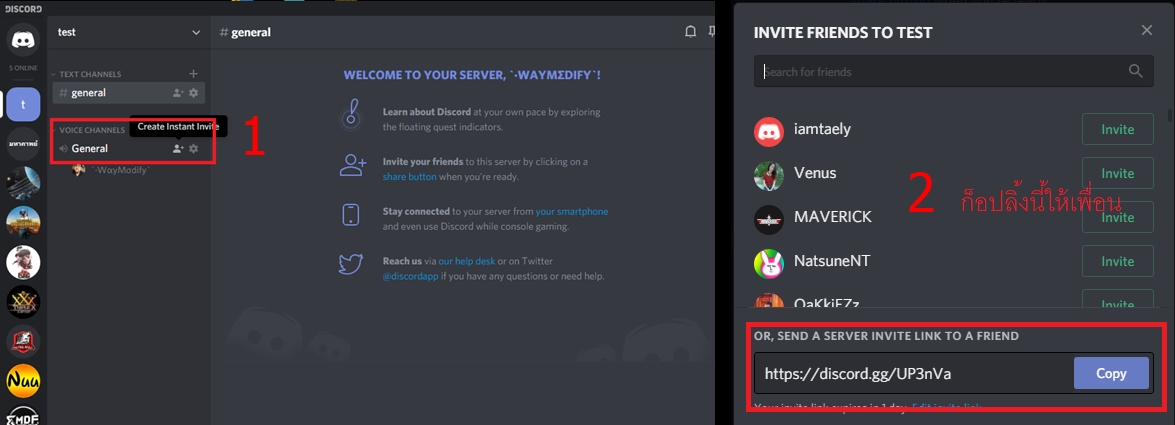The height and width of the screenshot is (425, 1175).
Task: Click search magnifier in invite dialog
Action: tap(1135, 71)
